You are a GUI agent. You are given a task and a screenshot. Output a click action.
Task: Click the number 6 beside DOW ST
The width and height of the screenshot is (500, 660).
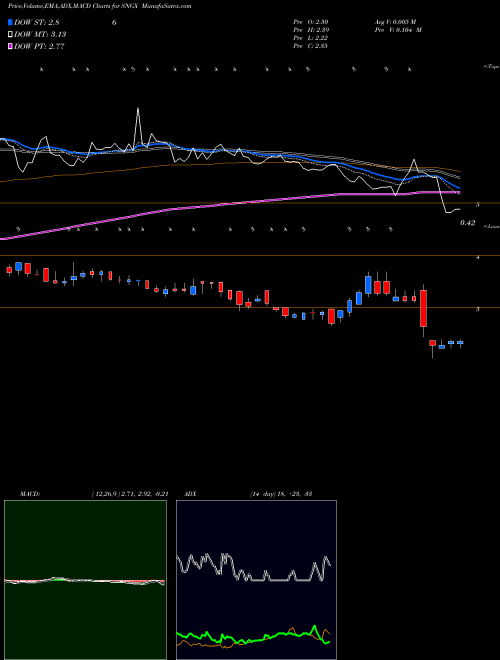point(114,22)
